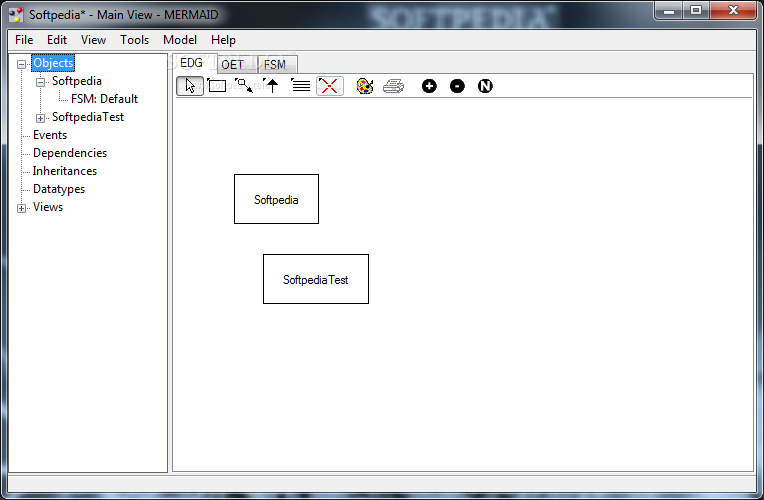Image resolution: width=764 pixels, height=500 pixels.
Task: Minimize the MERMAID window
Action: pos(669,10)
